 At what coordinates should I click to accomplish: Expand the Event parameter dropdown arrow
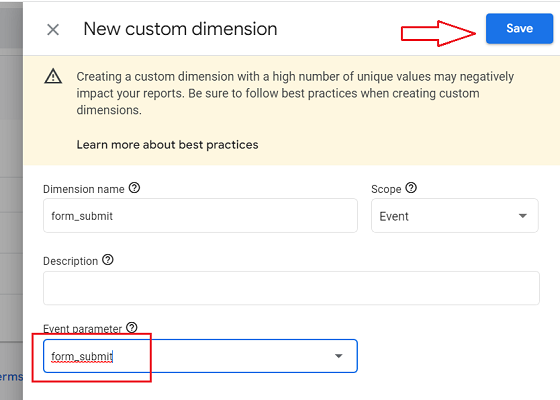point(339,356)
